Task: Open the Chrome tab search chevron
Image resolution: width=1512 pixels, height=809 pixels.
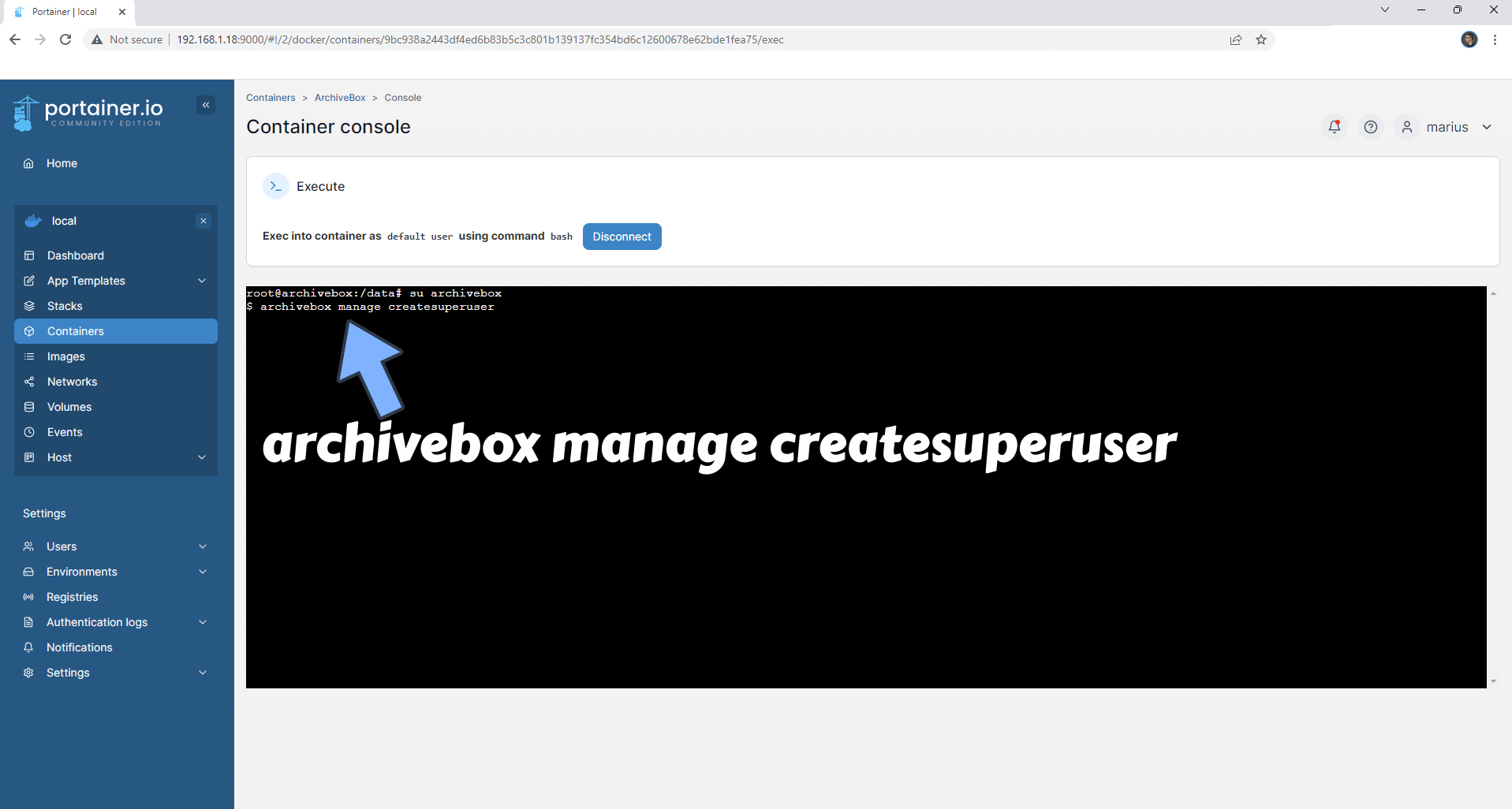Action: 1384,10
